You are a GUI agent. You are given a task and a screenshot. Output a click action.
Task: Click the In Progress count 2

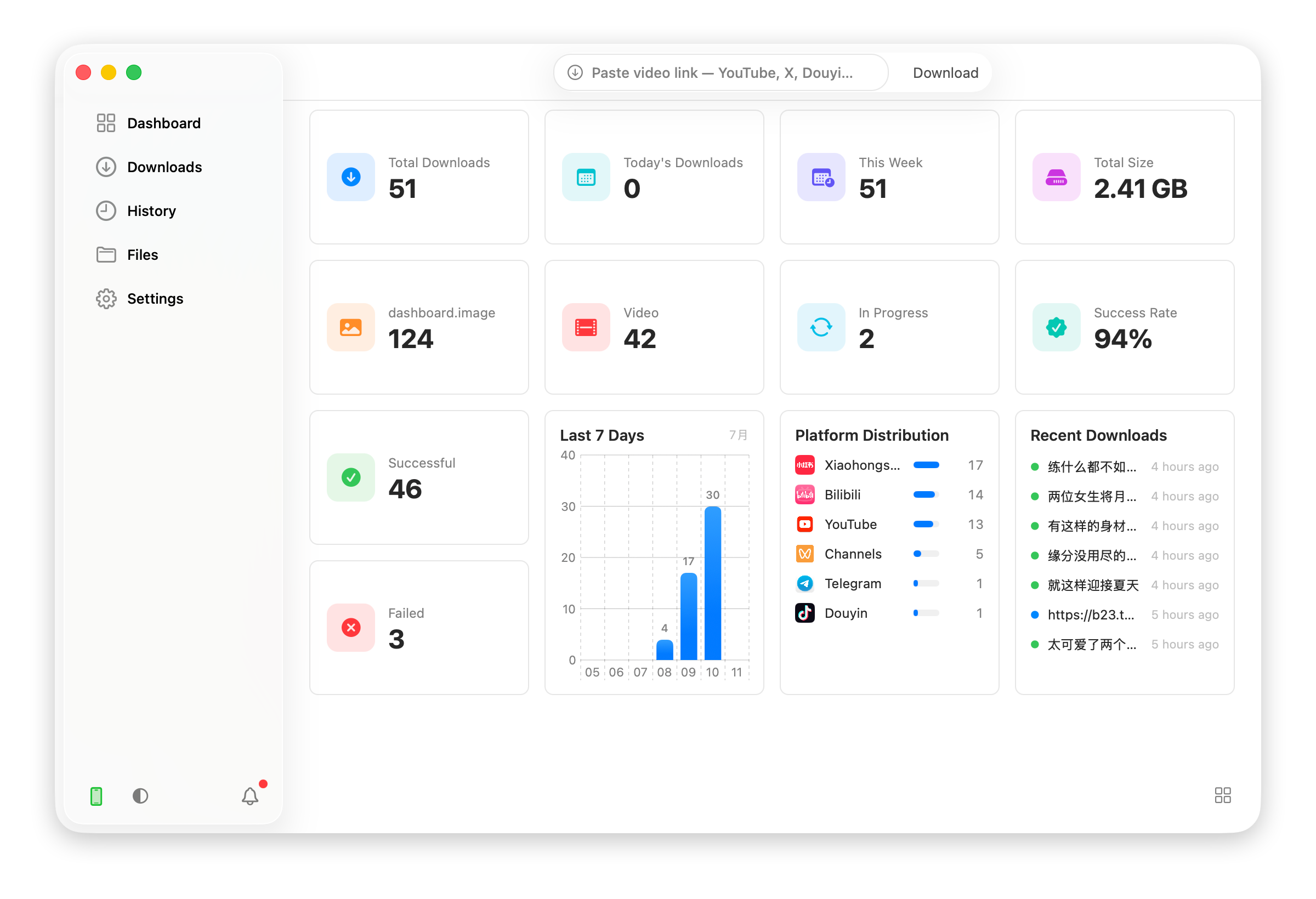[x=866, y=339]
